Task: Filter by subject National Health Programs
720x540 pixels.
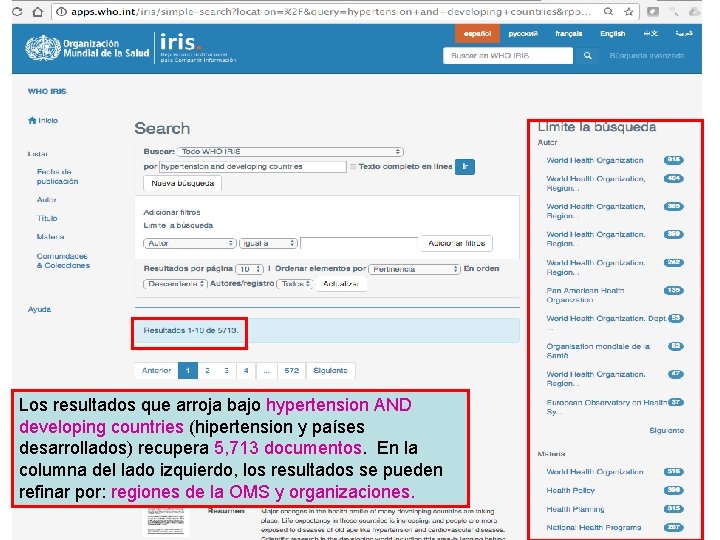Action: (593, 527)
